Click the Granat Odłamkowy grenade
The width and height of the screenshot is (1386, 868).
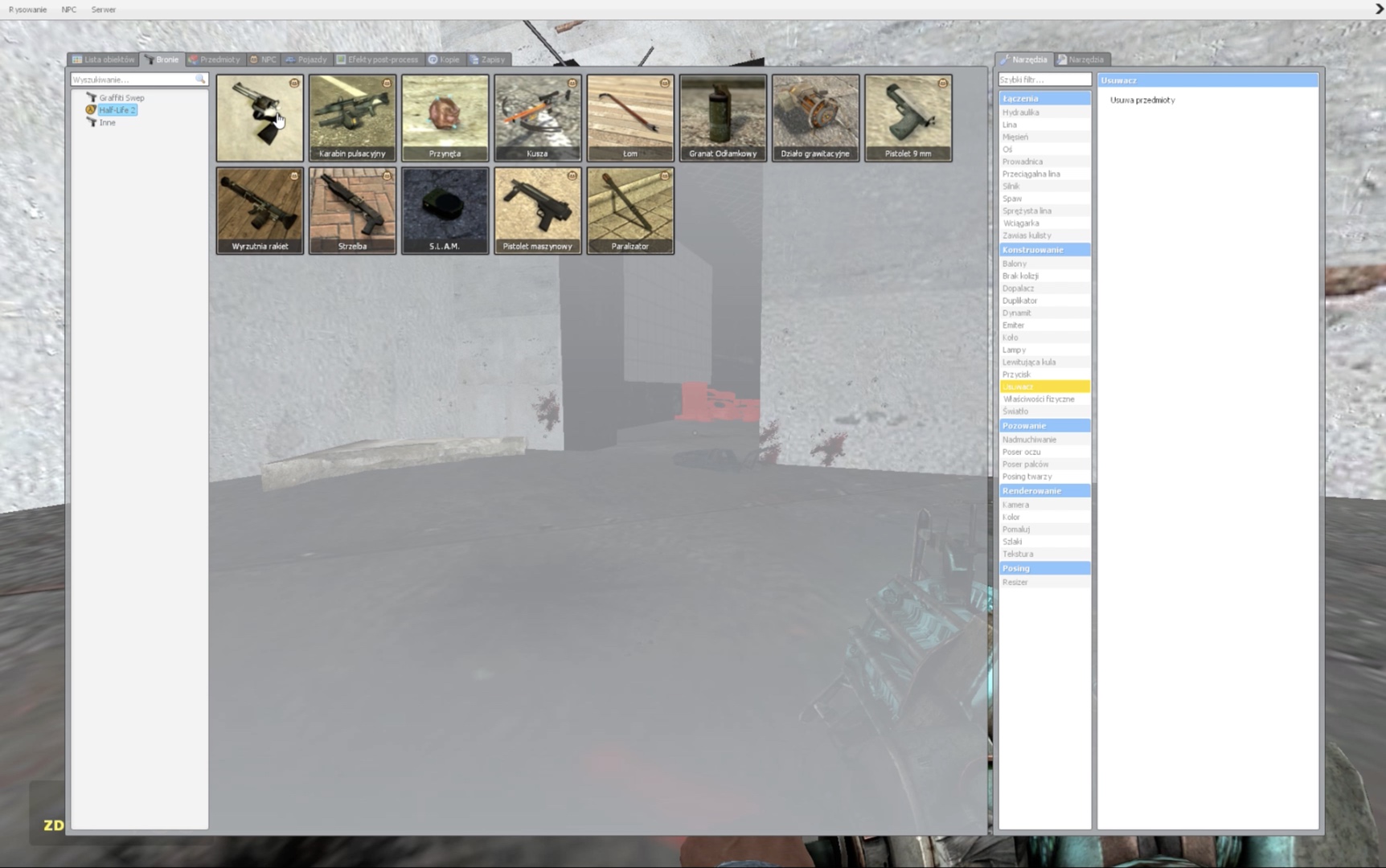[723, 118]
